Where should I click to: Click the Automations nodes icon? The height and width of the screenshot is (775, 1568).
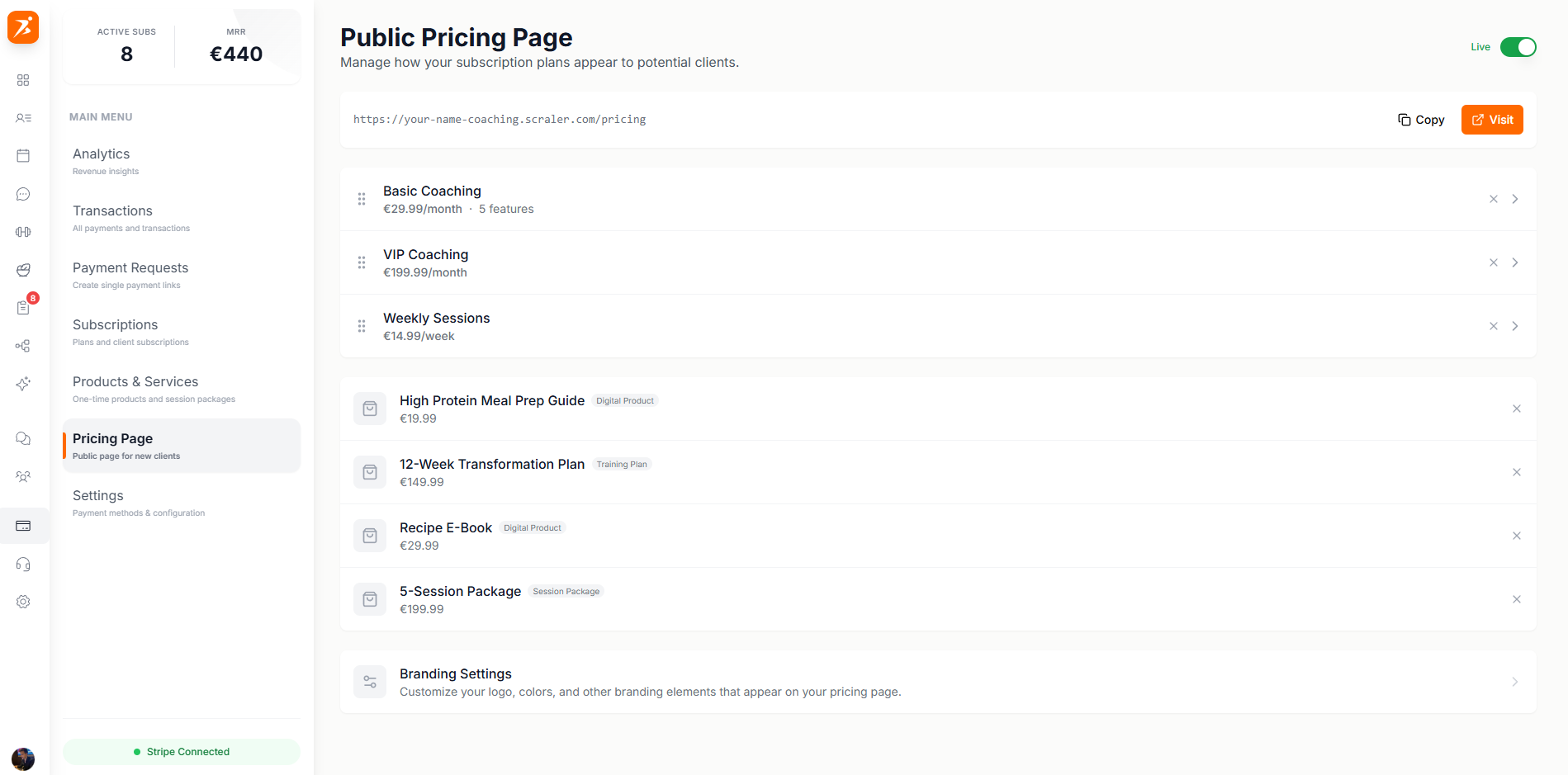[x=23, y=346]
